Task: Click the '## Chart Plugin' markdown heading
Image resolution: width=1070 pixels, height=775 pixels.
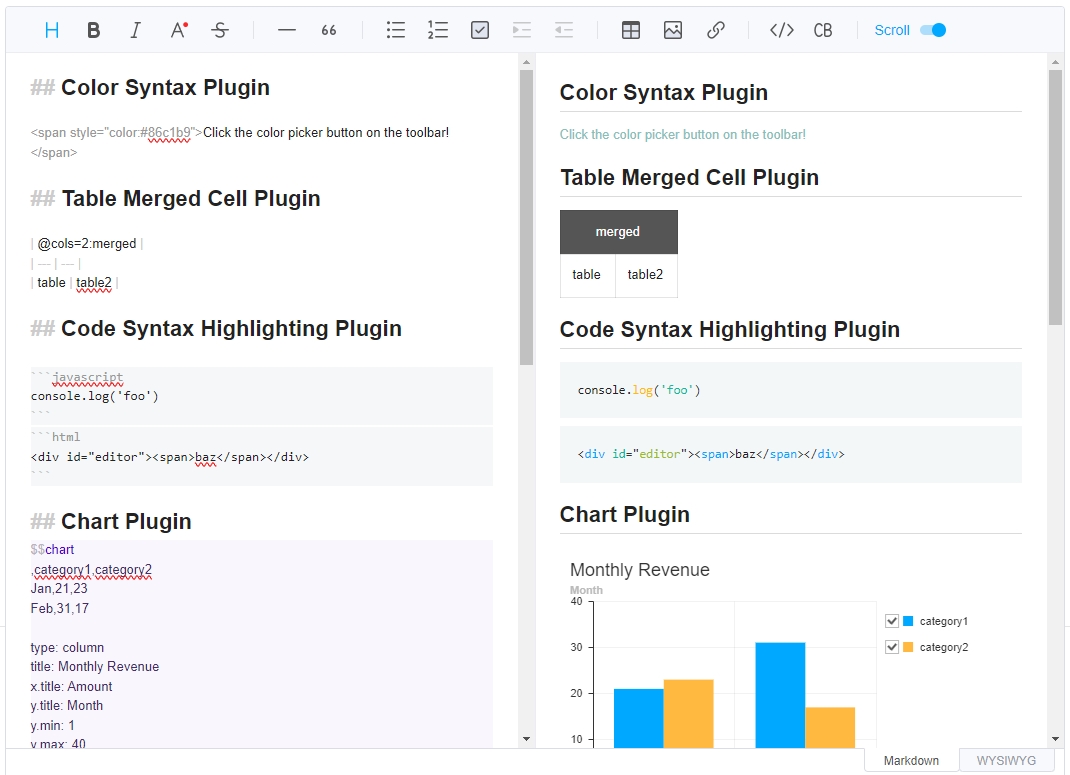Action: click(x=111, y=521)
